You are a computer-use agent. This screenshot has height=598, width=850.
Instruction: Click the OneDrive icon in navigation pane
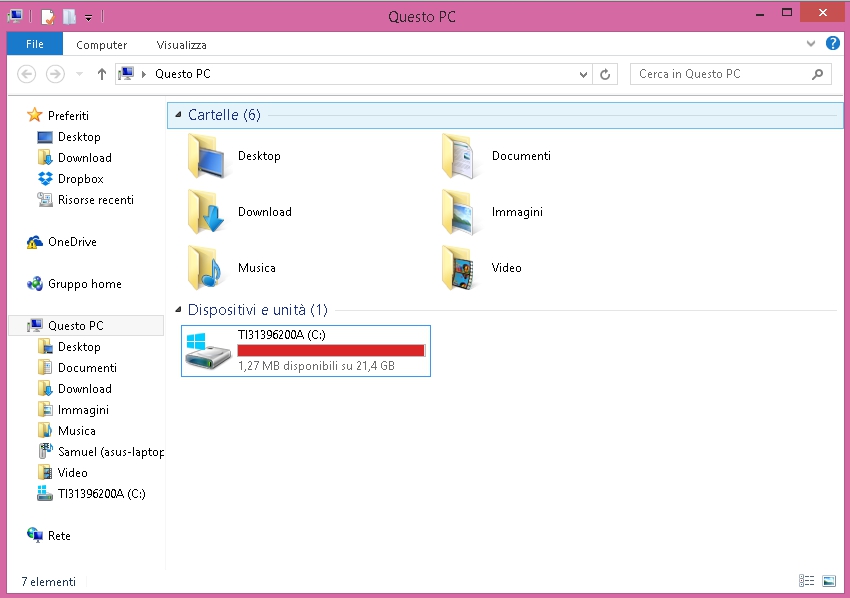click(35, 242)
